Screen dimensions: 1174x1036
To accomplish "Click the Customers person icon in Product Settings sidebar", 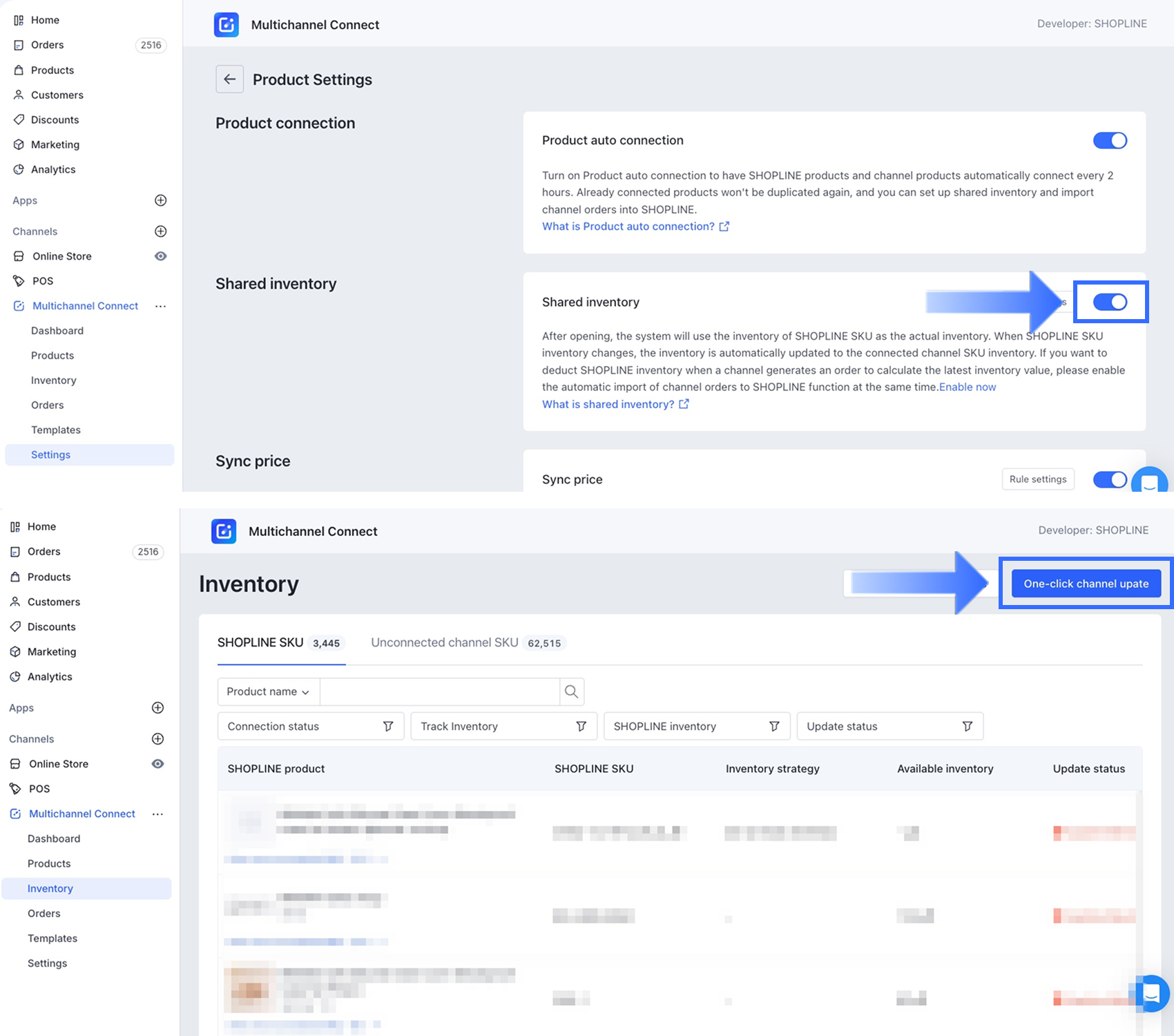I will pos(19,95).
